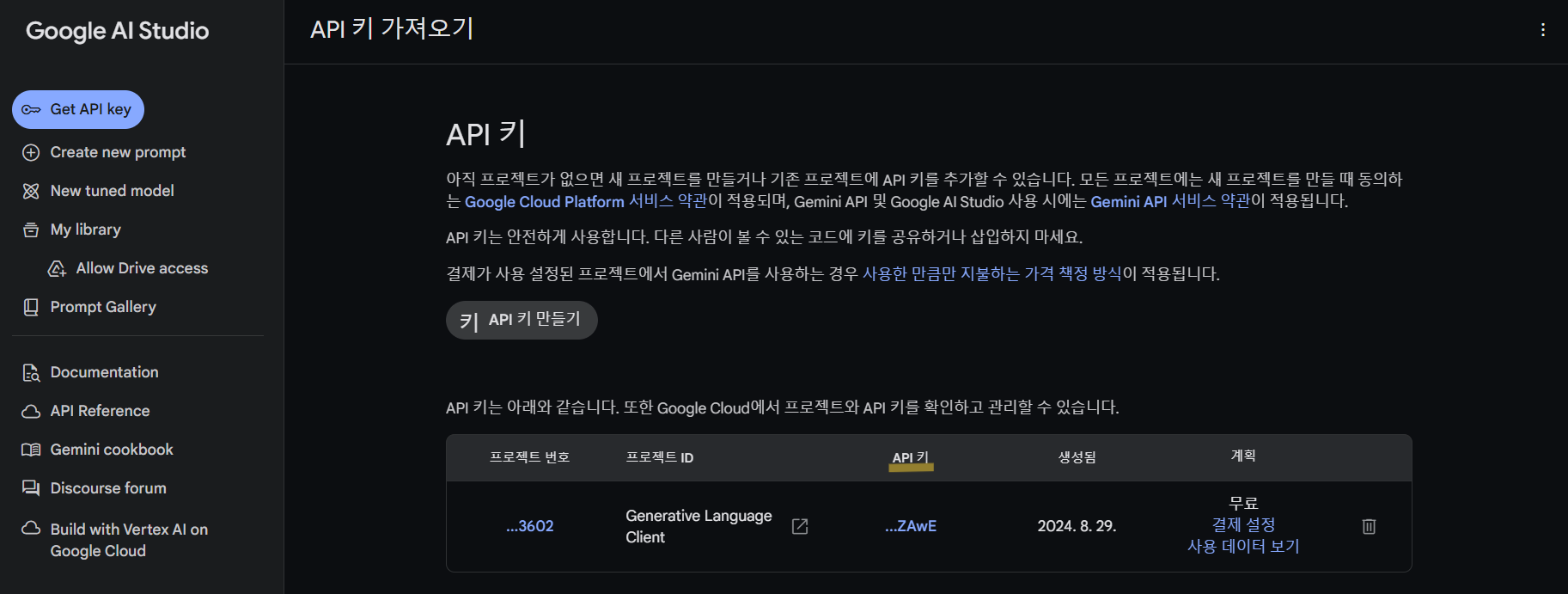Click the 결제 설정 link

1243,524
